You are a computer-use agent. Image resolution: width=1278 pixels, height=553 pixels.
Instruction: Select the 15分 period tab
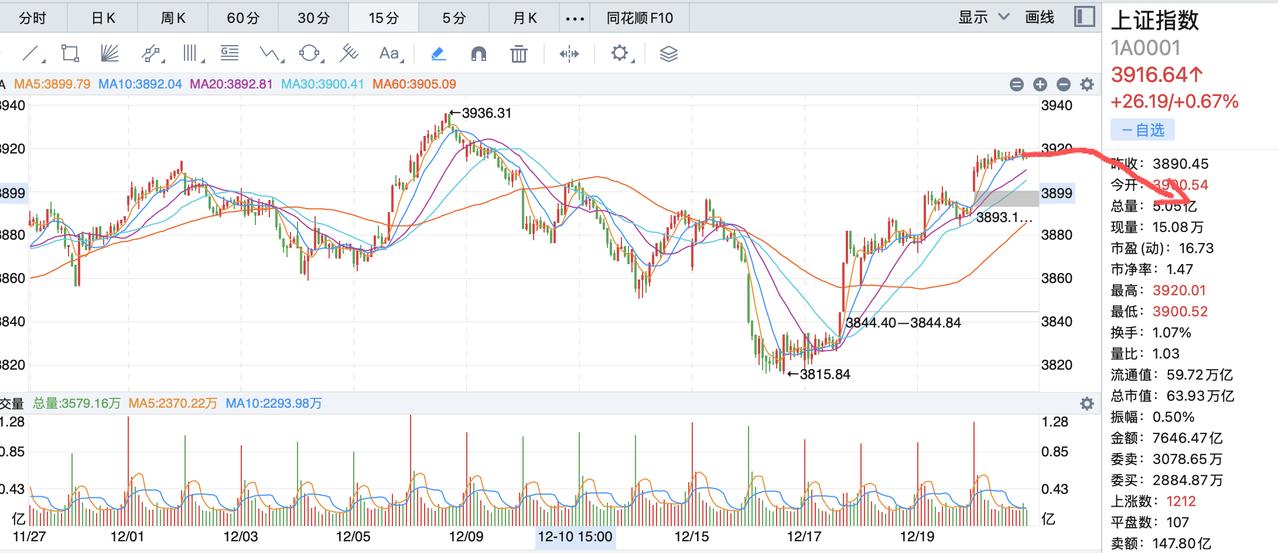[x=383, y=17]
